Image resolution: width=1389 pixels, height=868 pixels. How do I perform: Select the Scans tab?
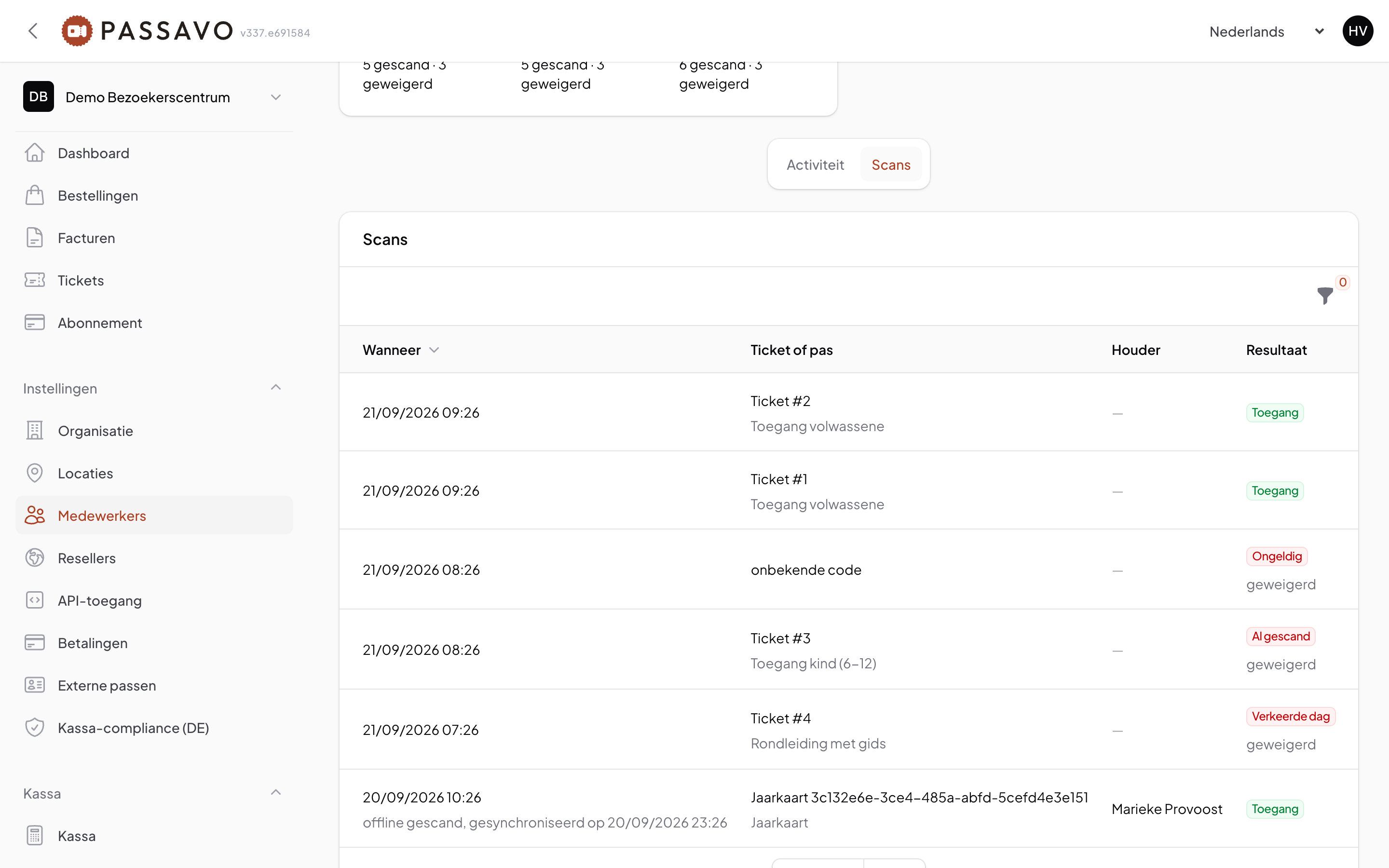891,165
